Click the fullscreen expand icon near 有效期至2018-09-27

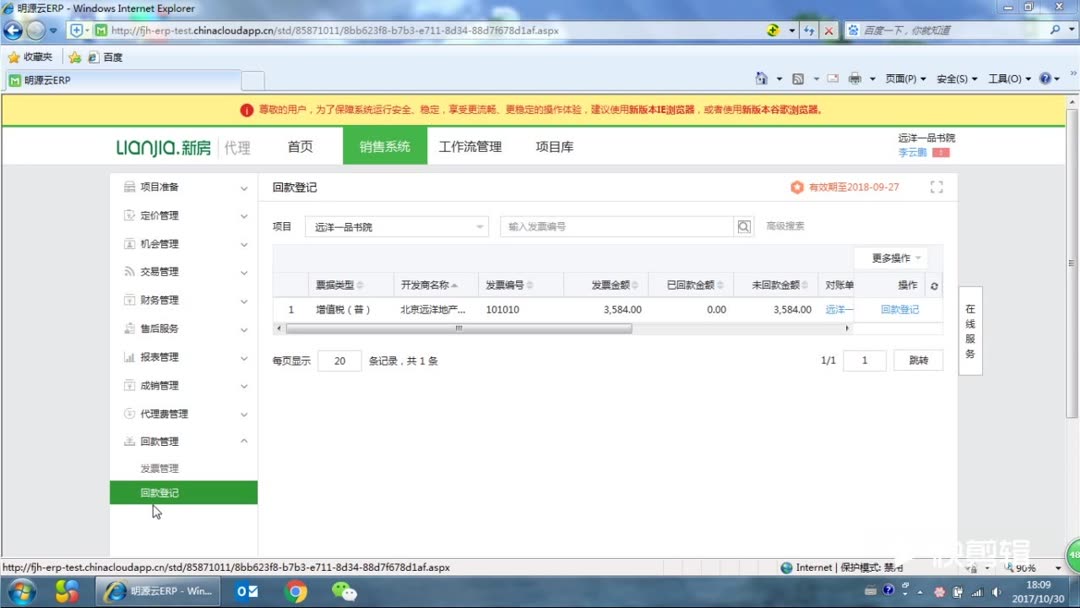point(936,186)
